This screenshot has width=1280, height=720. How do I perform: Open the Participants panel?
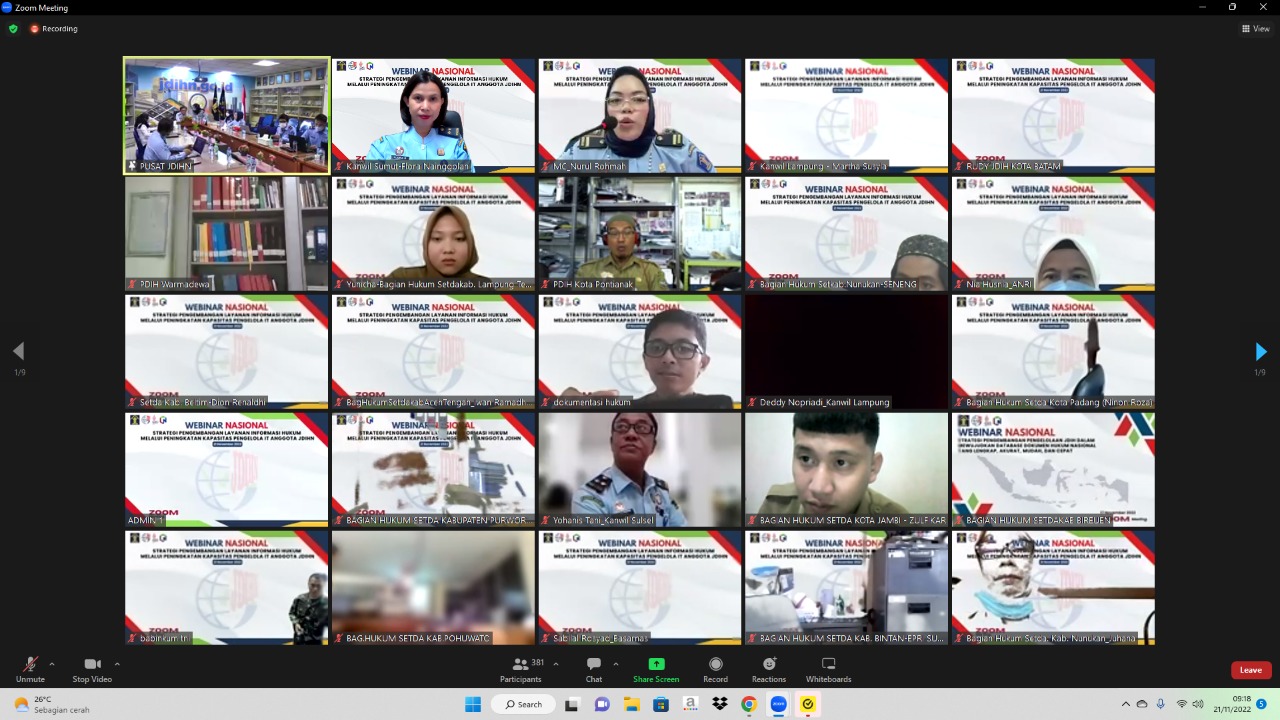pos(521,668)
